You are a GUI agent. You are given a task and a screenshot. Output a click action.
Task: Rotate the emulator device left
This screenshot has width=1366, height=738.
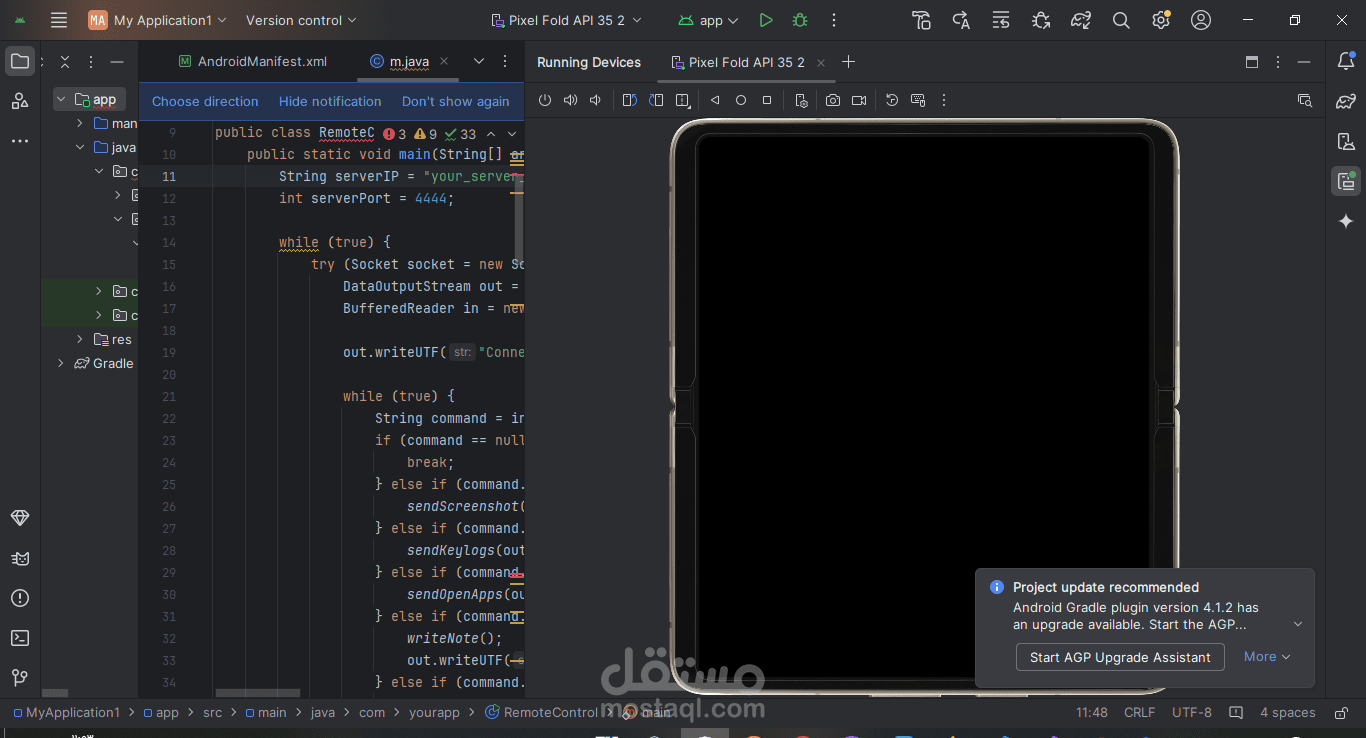[629, 100]
